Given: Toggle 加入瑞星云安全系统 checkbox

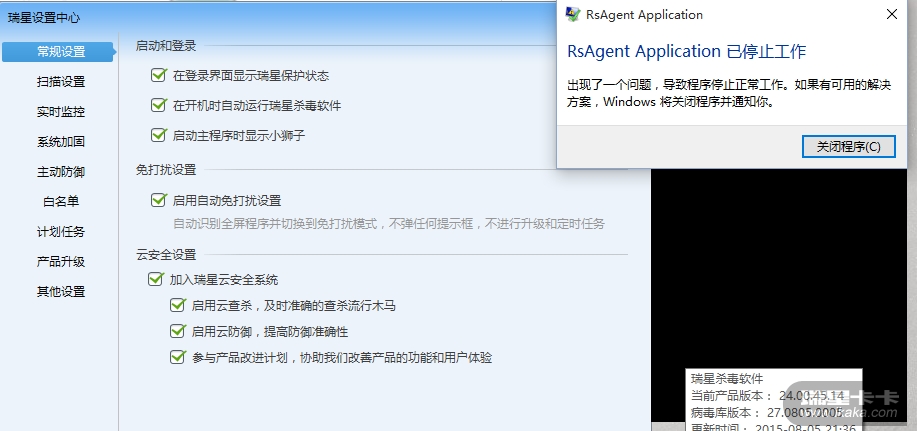Looking at the screenshot, I should 155,279.
